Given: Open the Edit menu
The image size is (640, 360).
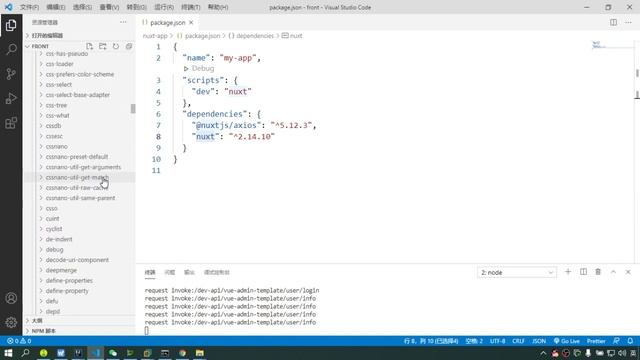Looking at the screenshot, I should tap(56, 7).
